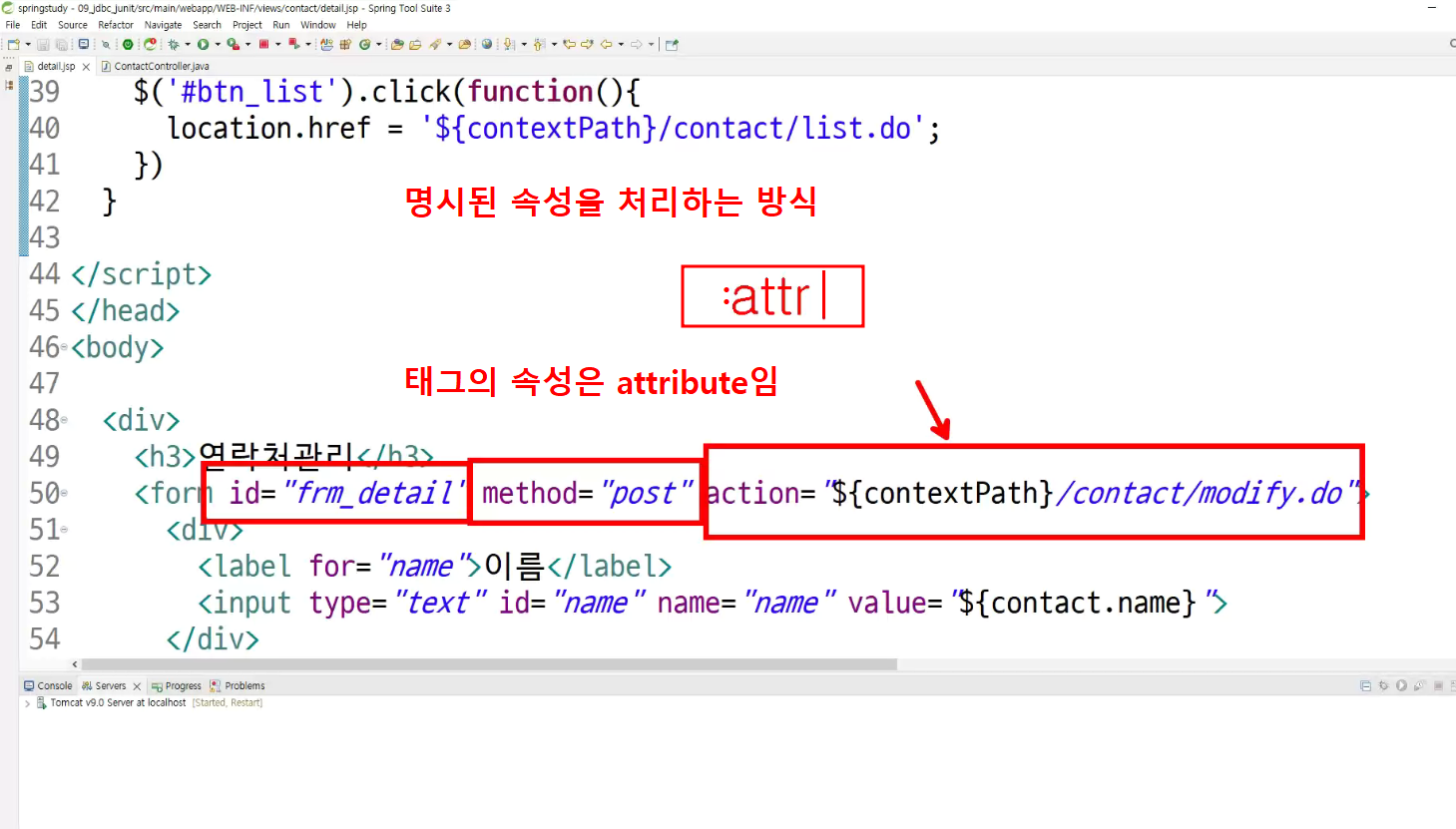Click the green Boot Dashboard icon
This screenshot has width=1456, height=829.
128,44
